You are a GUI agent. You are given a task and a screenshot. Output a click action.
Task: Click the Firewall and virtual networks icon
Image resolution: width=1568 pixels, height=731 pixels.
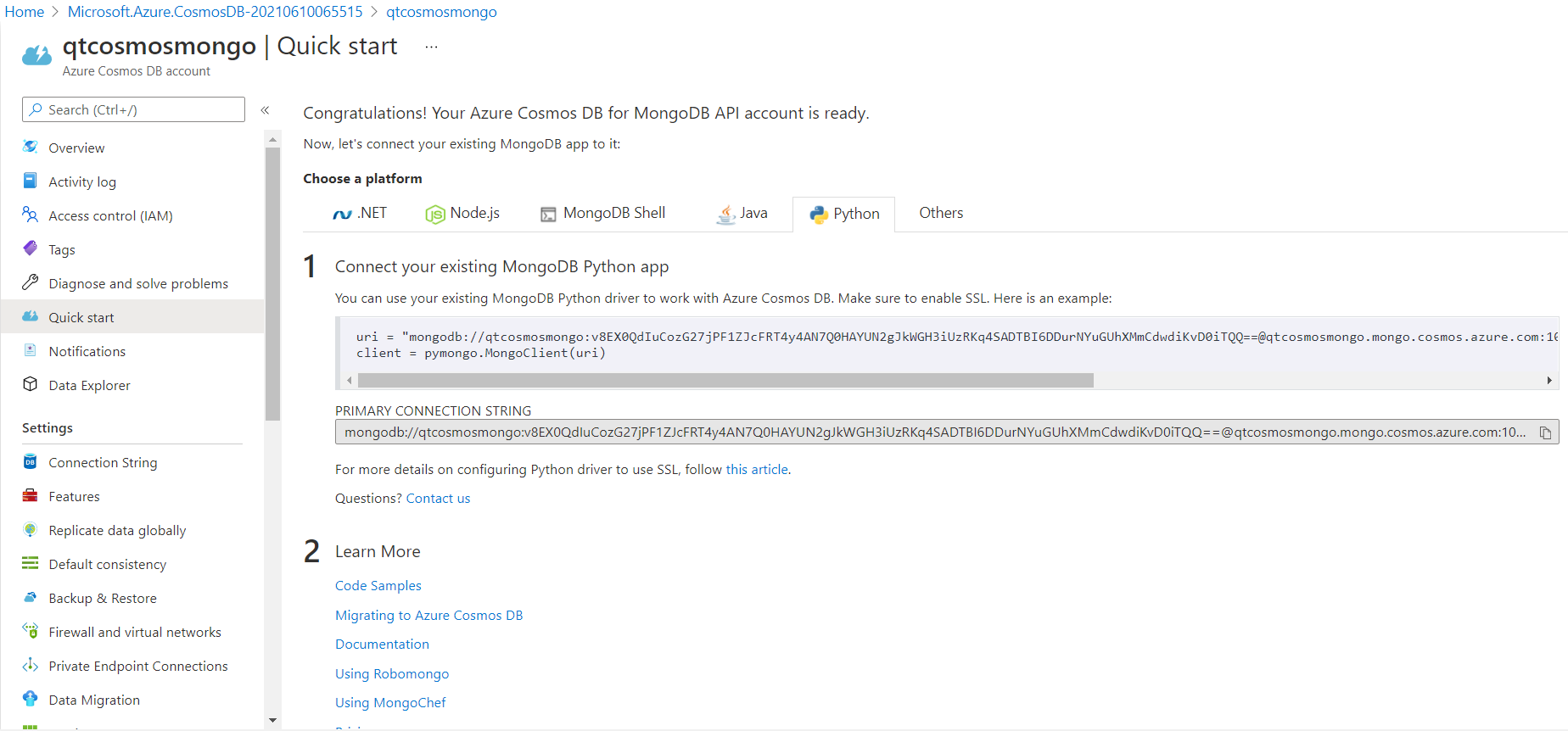coord(31,631)
